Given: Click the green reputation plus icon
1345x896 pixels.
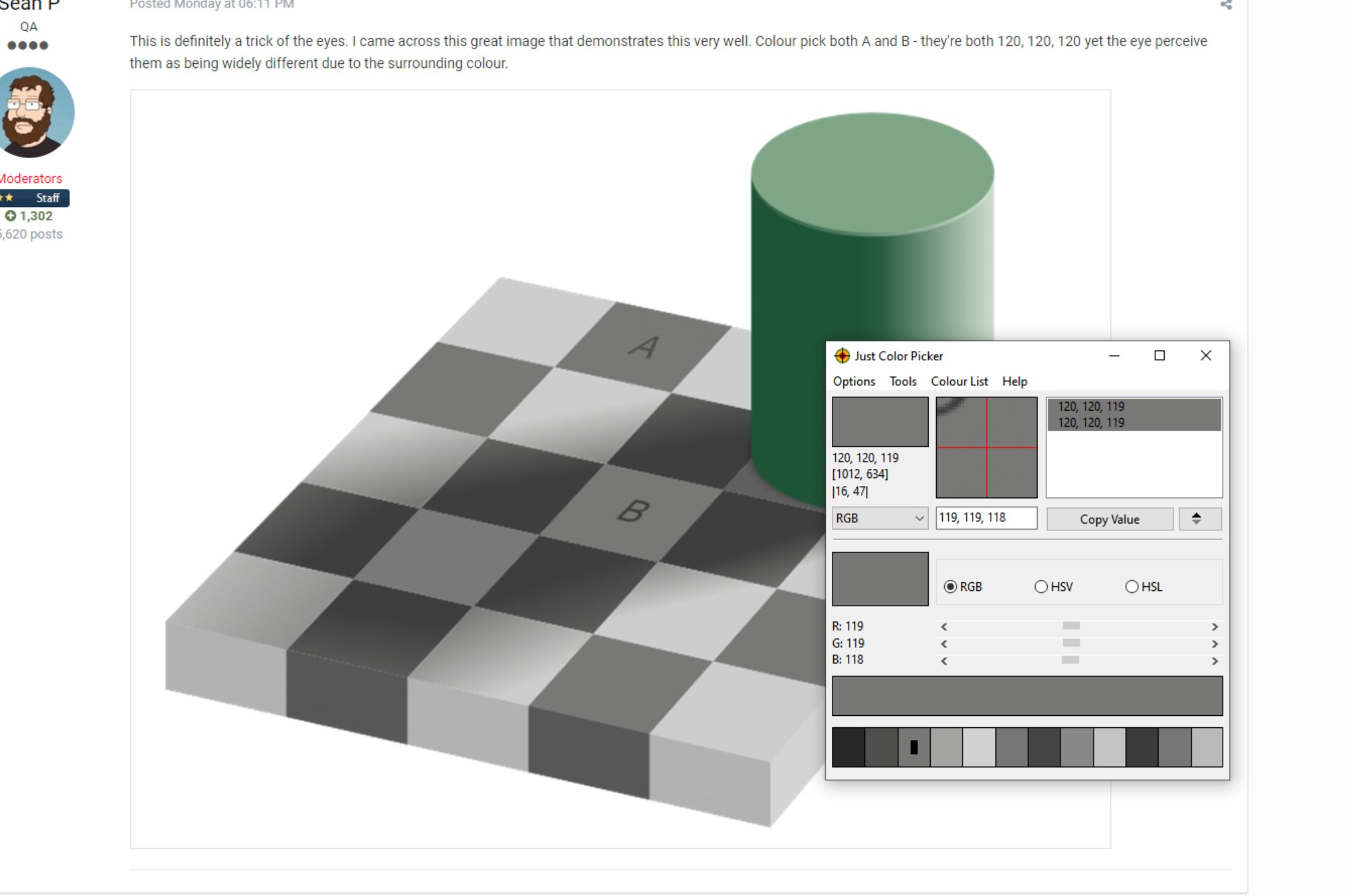Looking at the screenshot, I should coord(11,216).
